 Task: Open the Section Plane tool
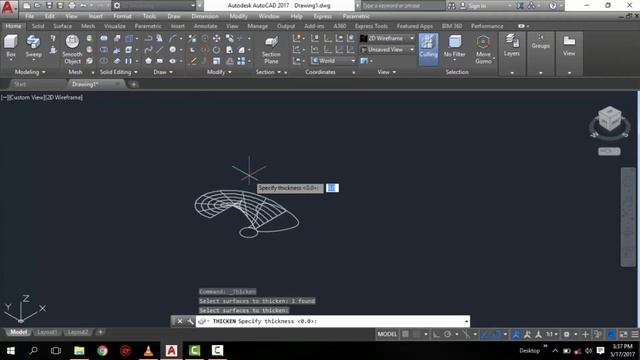[271, 50]
